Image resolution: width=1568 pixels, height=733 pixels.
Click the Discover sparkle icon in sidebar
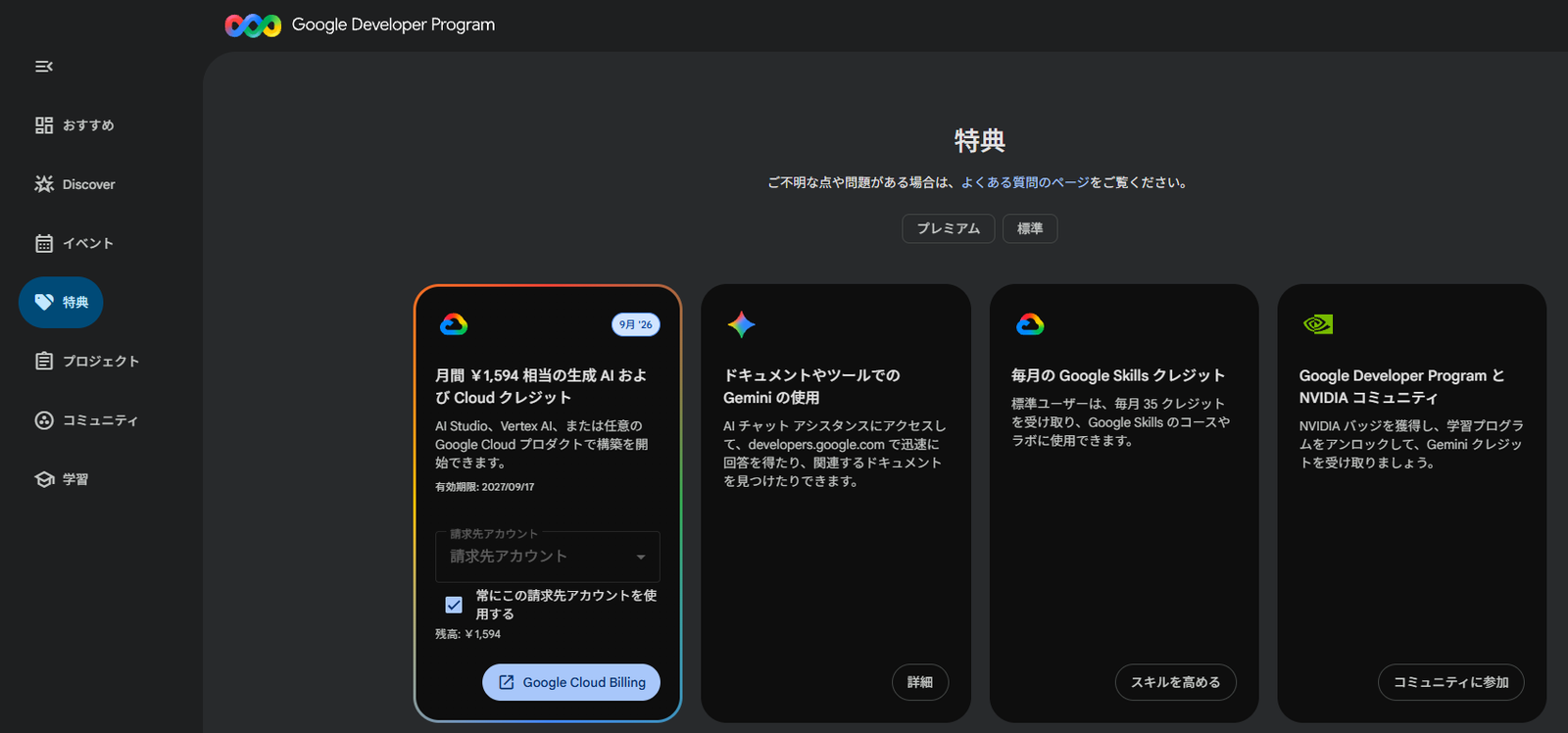[44, 184]
